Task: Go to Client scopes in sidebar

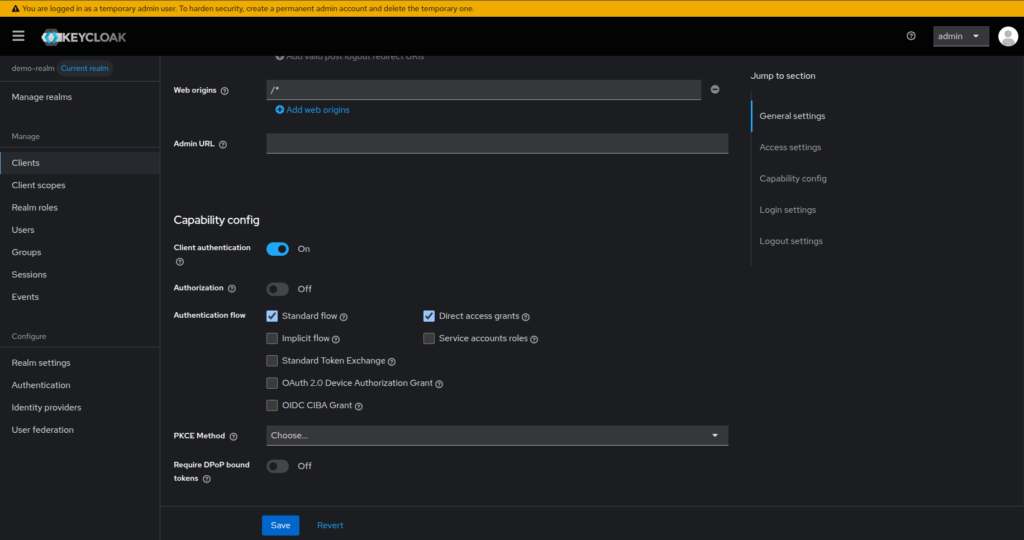Action: coord(39,185)
